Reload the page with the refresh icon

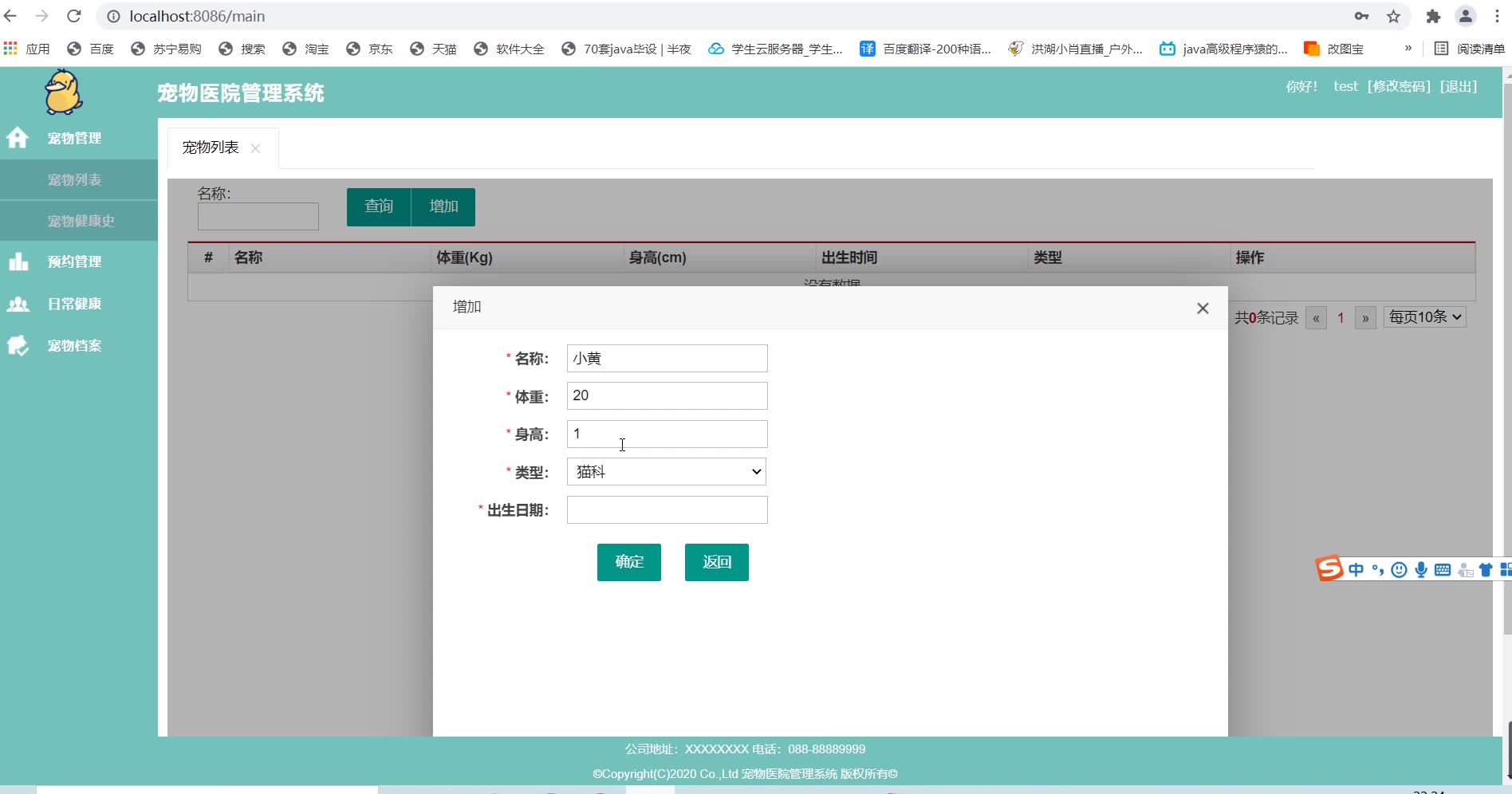pyautogui.click(x=73, y=16)
